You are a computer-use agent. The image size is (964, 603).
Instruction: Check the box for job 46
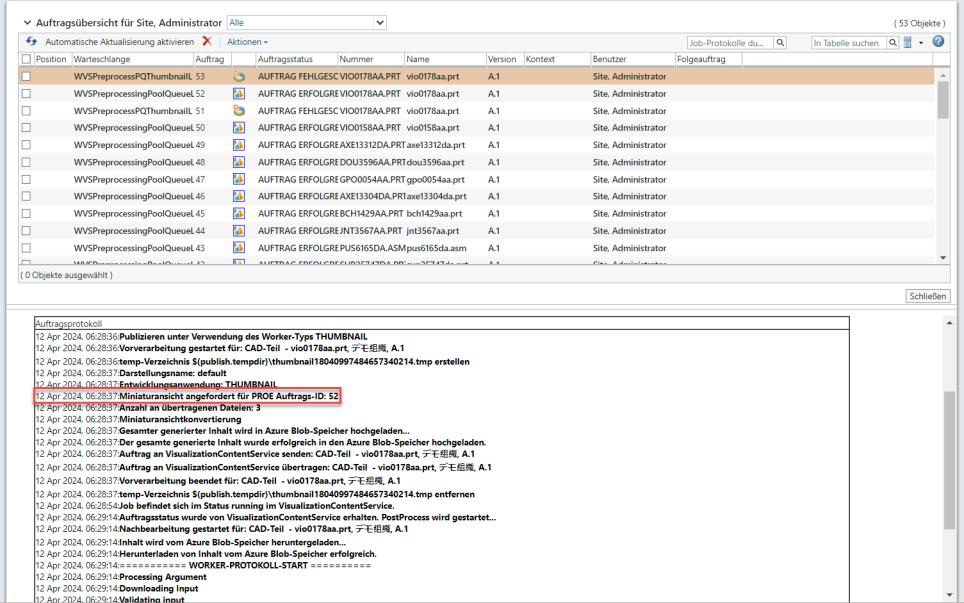[26, 196]
